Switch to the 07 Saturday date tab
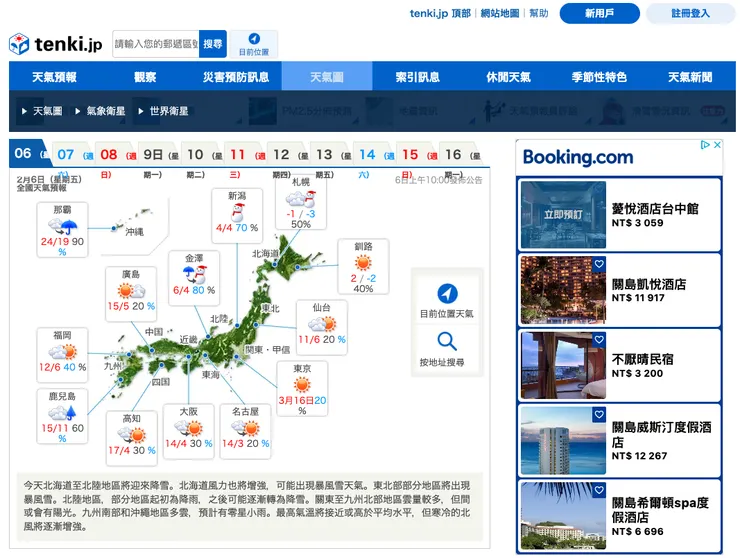The height and width of the screenshot is (558, 740). [x=73, y=154]
